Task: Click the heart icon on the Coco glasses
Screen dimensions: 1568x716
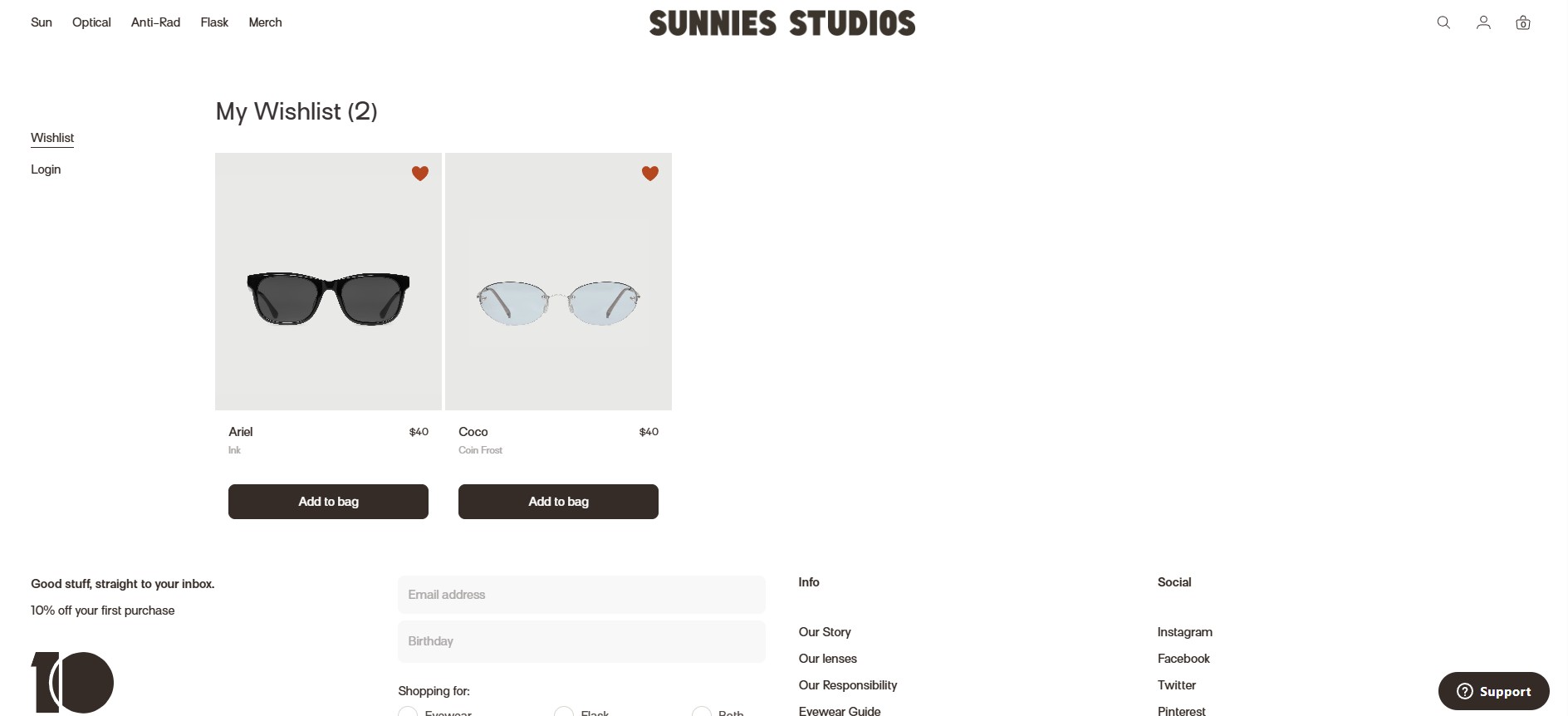Action: tap(650, 174)
